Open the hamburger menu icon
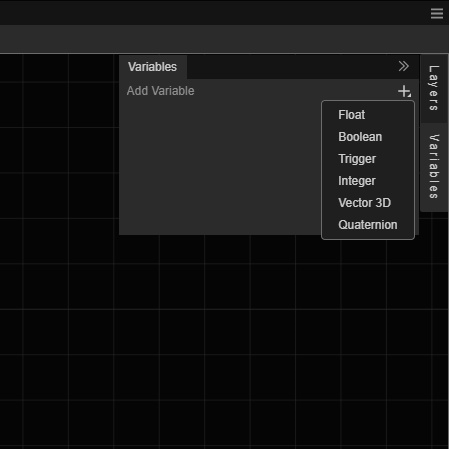 [x=437, y=13]
